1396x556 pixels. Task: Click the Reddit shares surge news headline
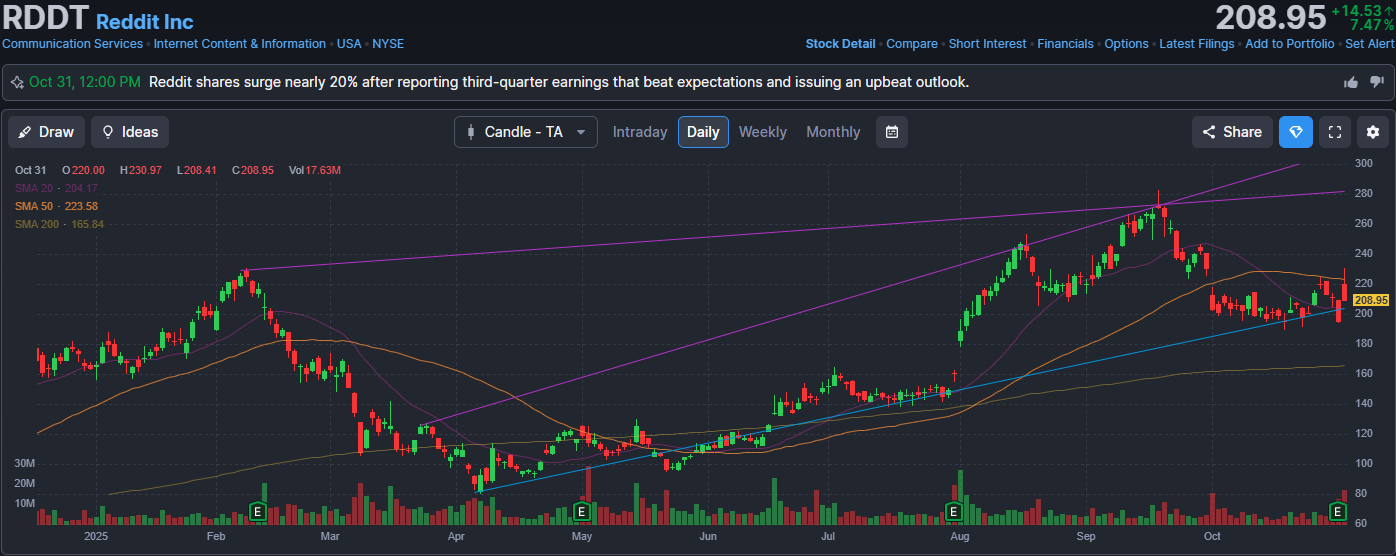[x=558, y=82]
